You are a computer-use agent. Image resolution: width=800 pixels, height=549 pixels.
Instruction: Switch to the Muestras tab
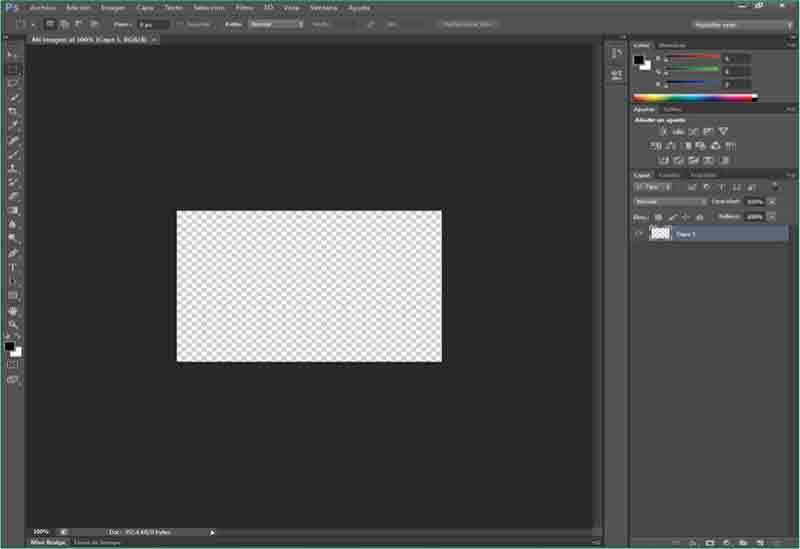(x=672, y=45)
